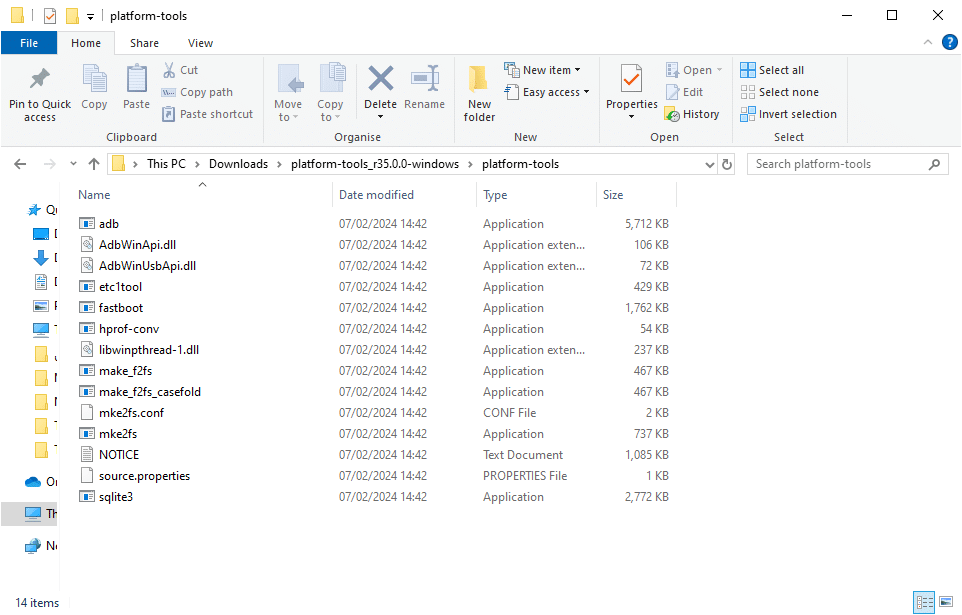Switch to the View ribbon tab
The width and height of the screenshot is (962, 615).
(x=200, y=43)
